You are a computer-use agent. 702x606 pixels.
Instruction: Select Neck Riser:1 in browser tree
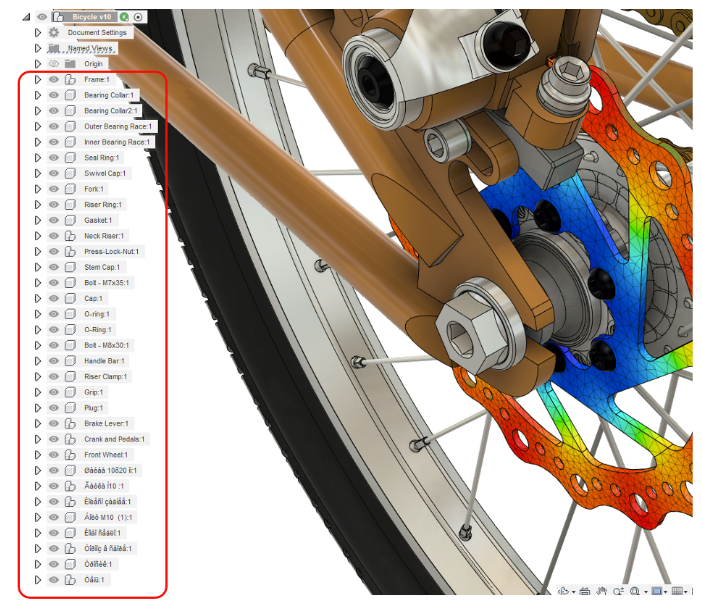[103, 236]
